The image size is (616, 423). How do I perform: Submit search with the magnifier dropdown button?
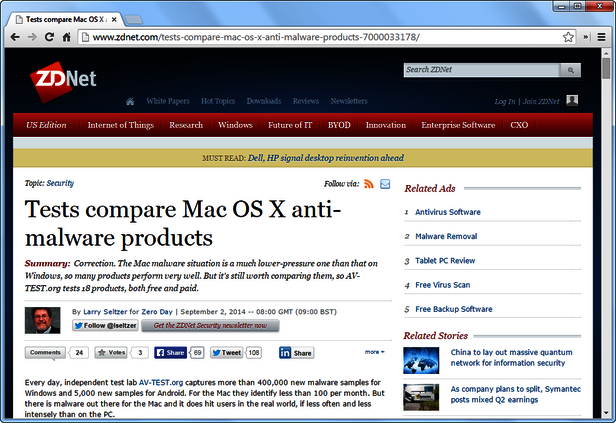569,70
